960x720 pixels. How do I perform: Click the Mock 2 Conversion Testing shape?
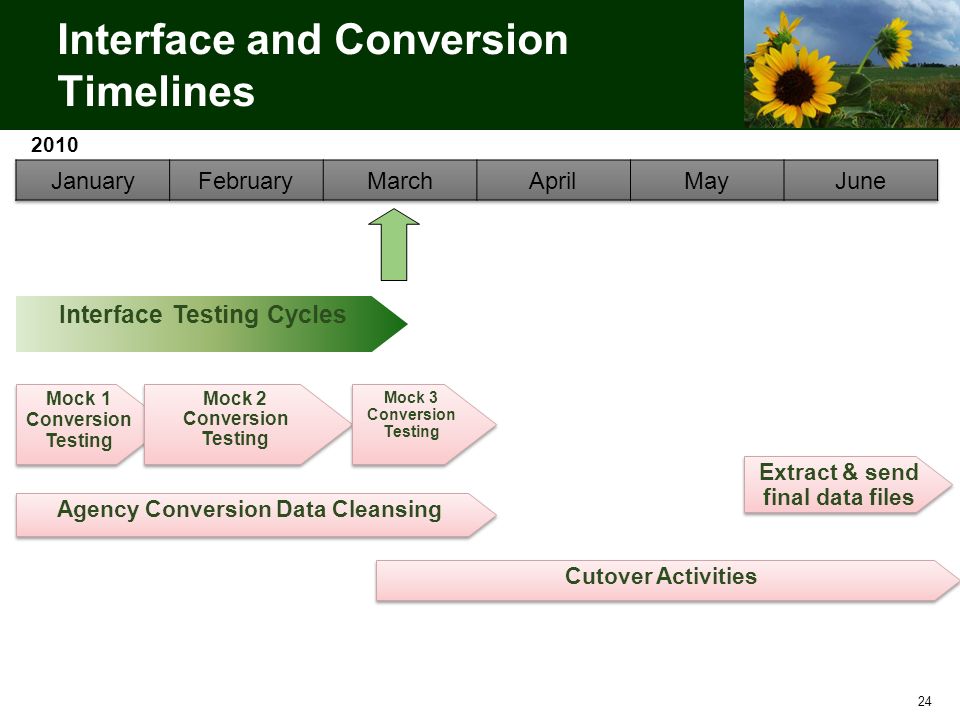pos(247,425)
